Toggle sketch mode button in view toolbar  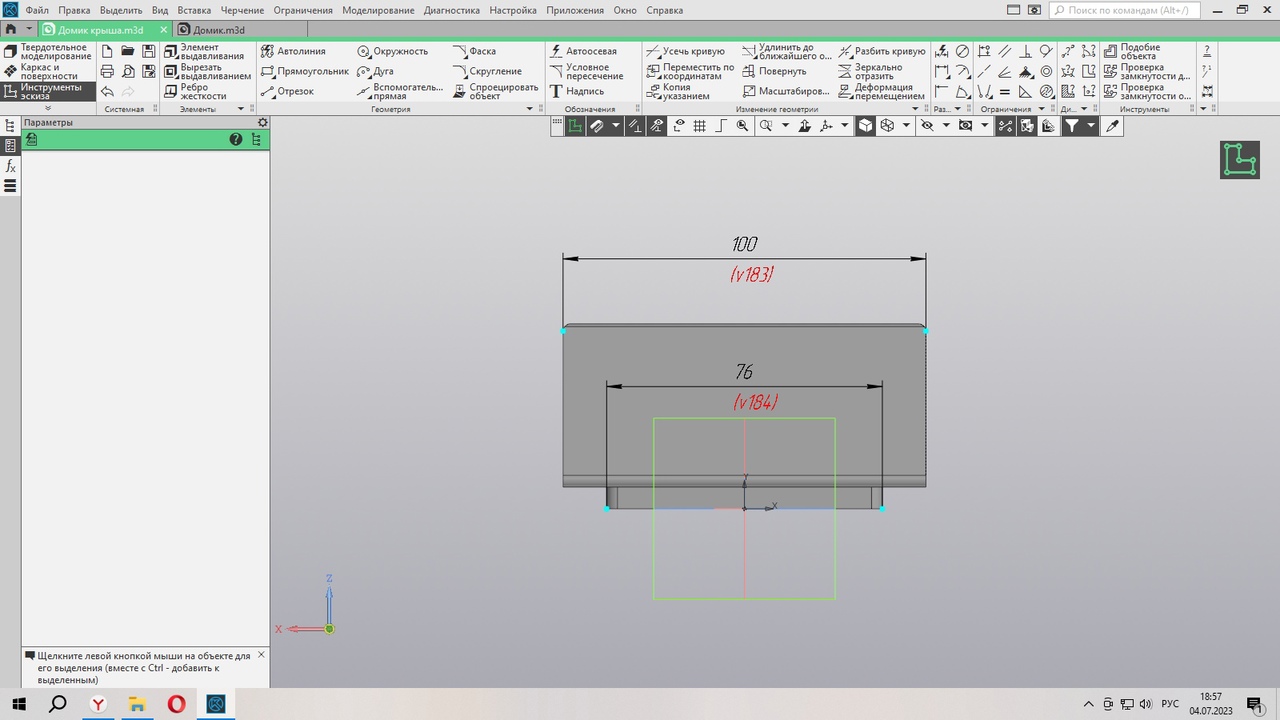pyautogui.click(x=576, y=126)
